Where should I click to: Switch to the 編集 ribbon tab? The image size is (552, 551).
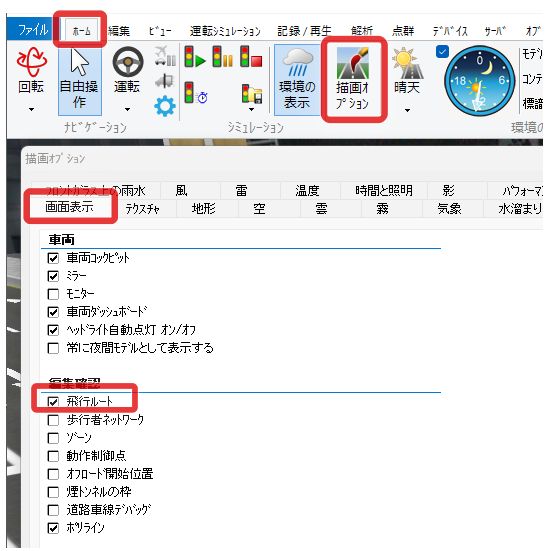pos(119,31)
